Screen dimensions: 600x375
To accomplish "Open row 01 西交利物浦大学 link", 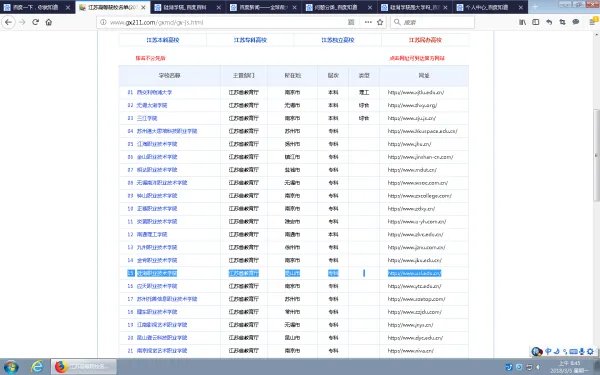I will [x=154, y=92].
